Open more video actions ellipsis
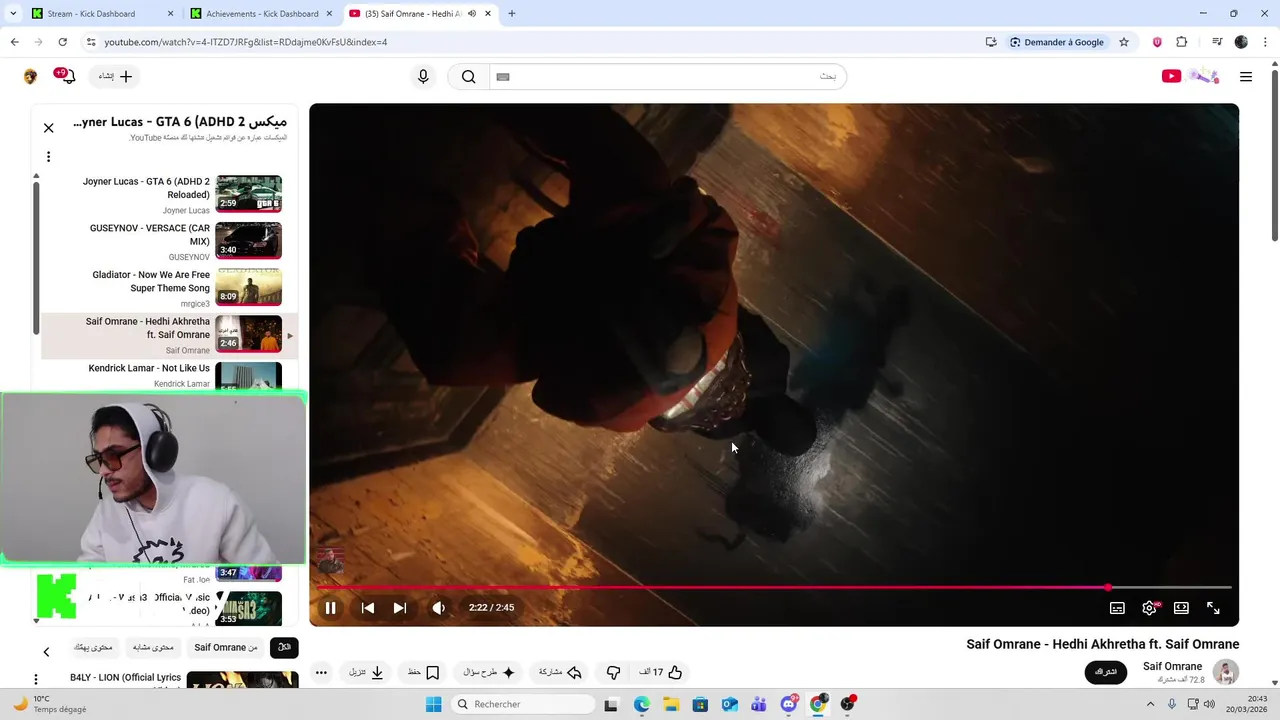This screenshot has width=1280, height=720. [321, 673]
